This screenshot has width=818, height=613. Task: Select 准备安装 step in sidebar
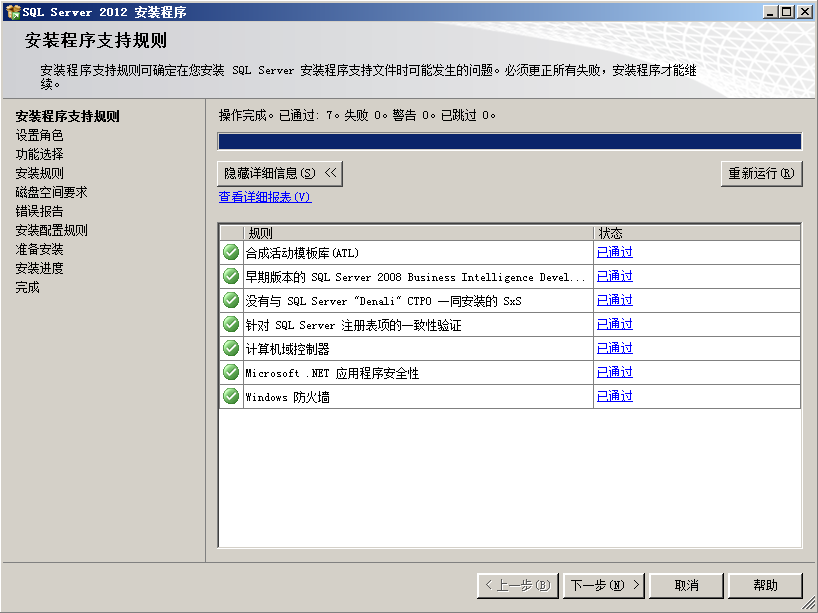(39, 249)
